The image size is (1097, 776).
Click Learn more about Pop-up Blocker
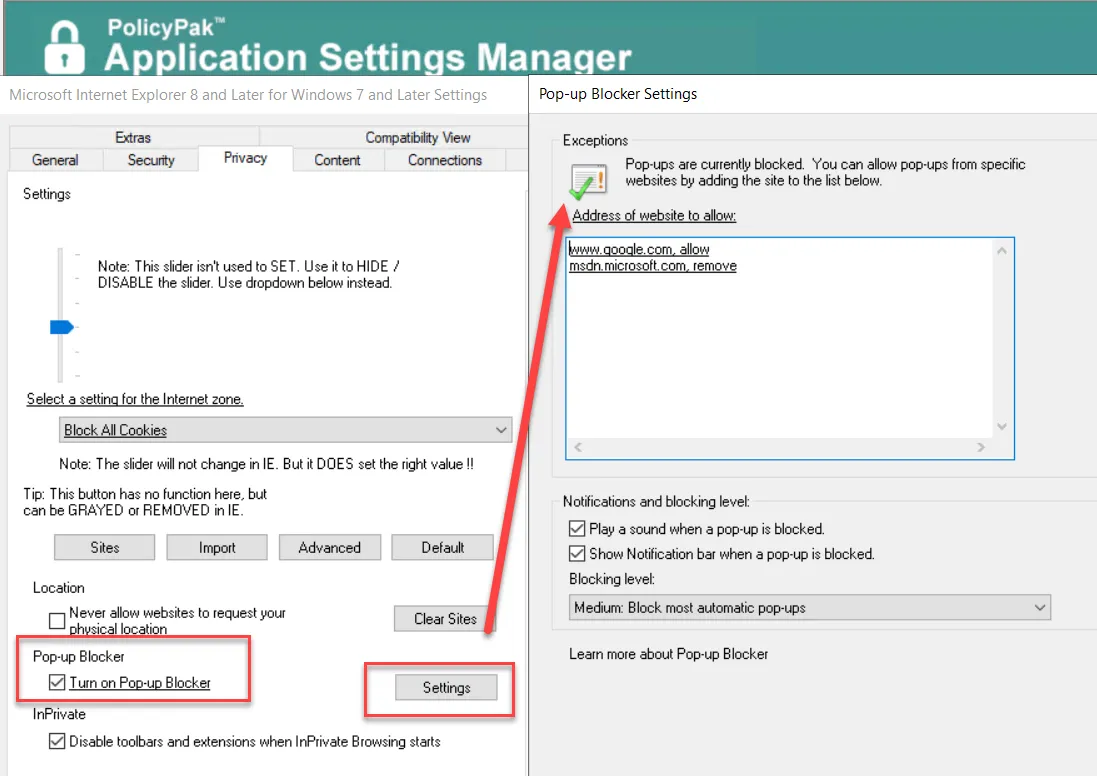[x=668, y=654]
